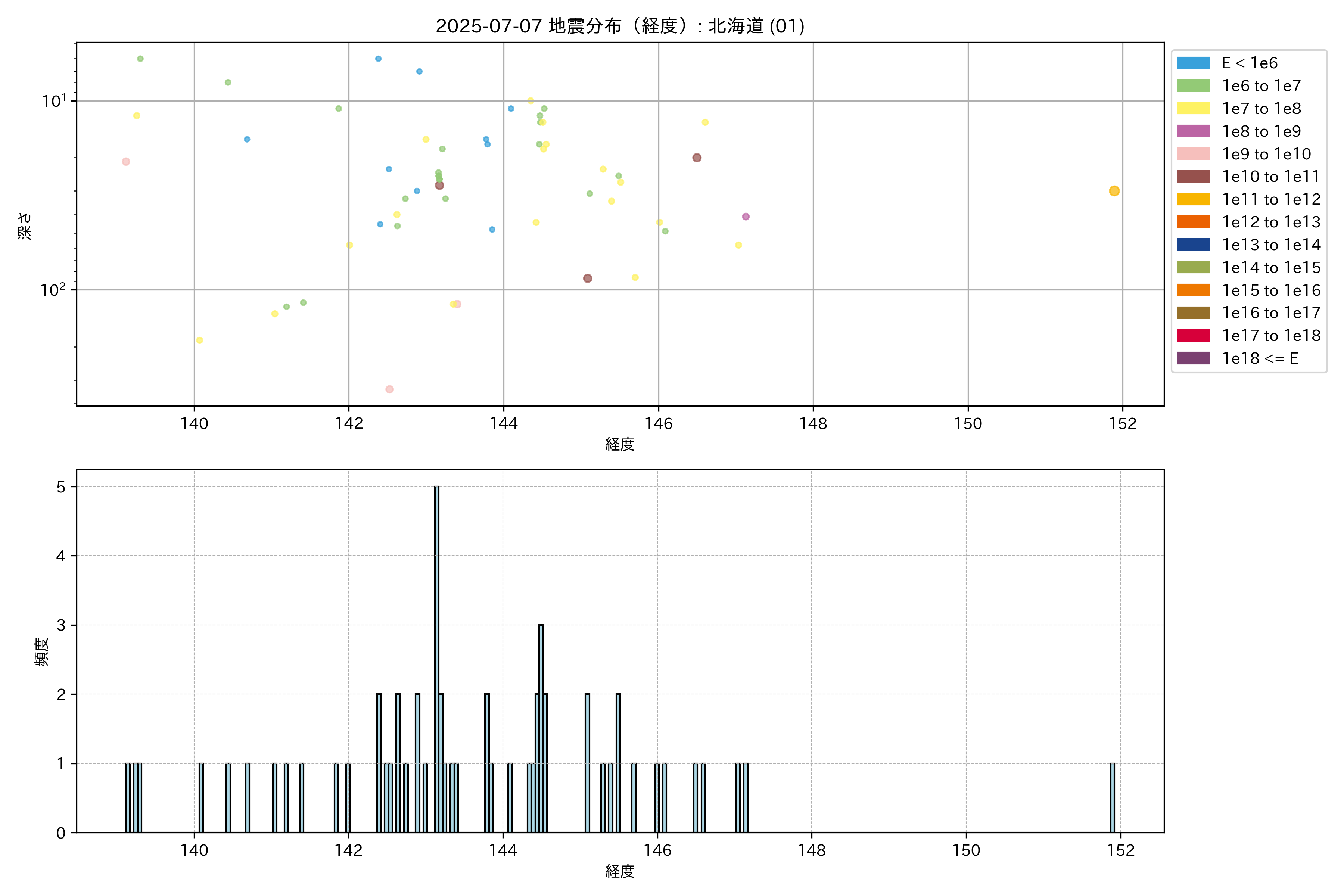Click the 頻度 y-axis label
Screen dimensions: 1344x896
point(42,651)
